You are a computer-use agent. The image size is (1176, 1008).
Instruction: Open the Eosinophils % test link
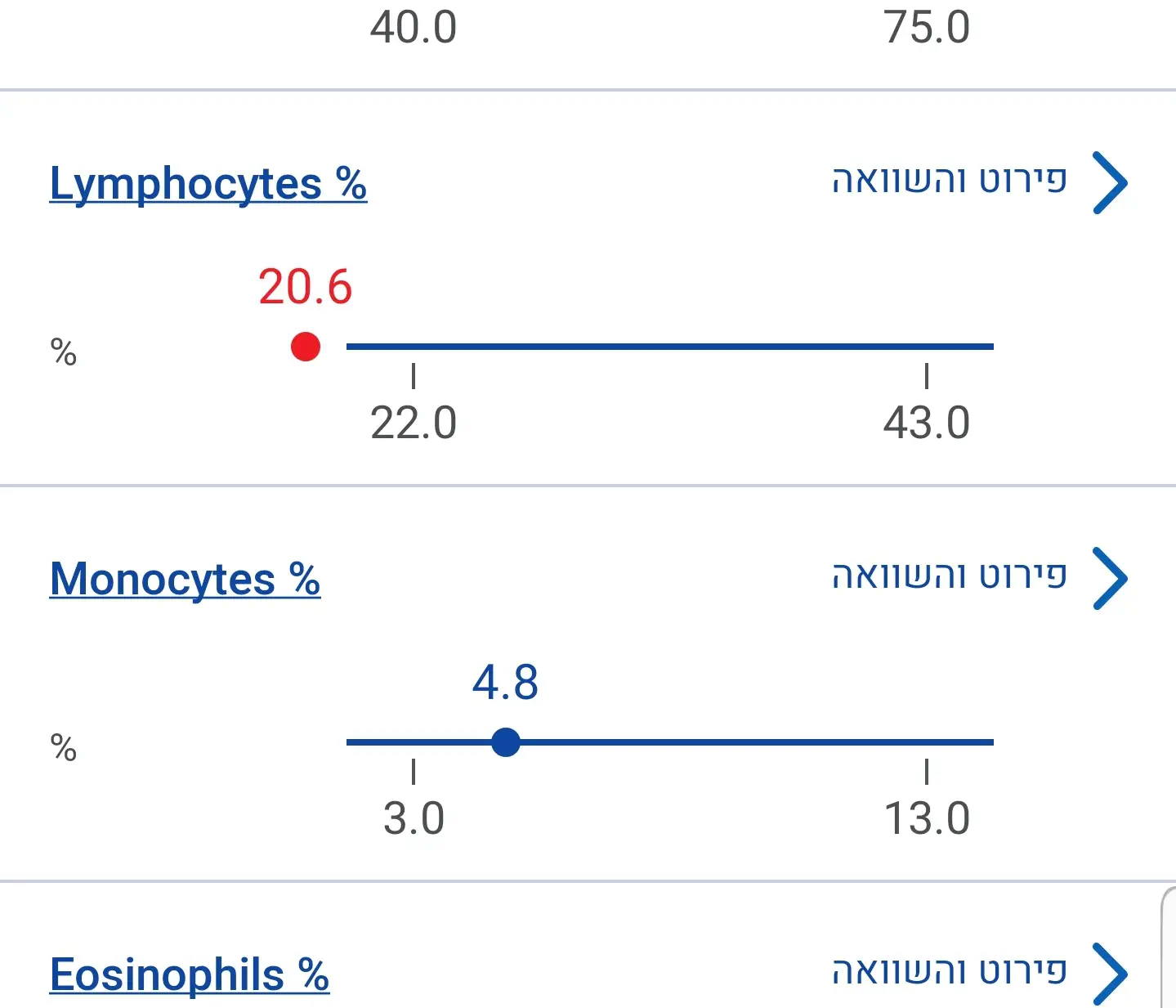pos(189,974)
